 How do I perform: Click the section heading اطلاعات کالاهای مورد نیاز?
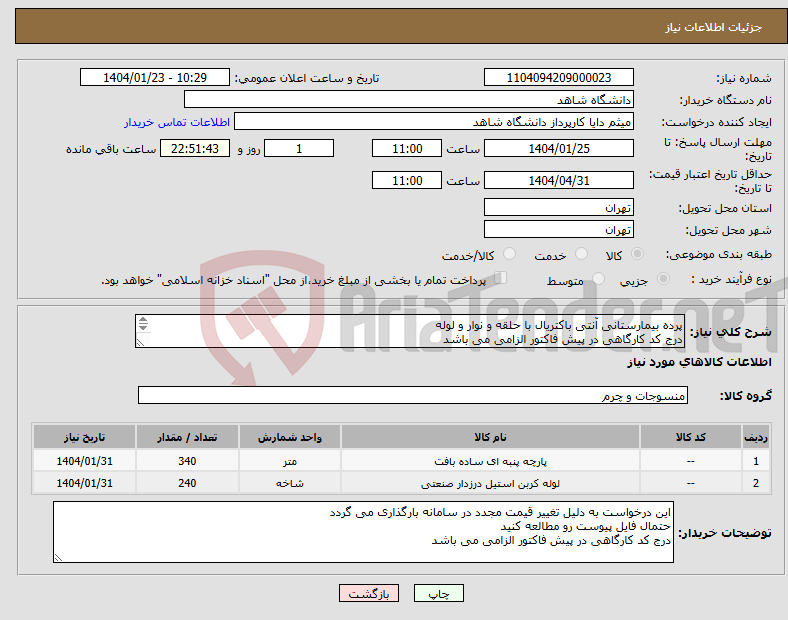pyautogui.click(x=699, y=362)
